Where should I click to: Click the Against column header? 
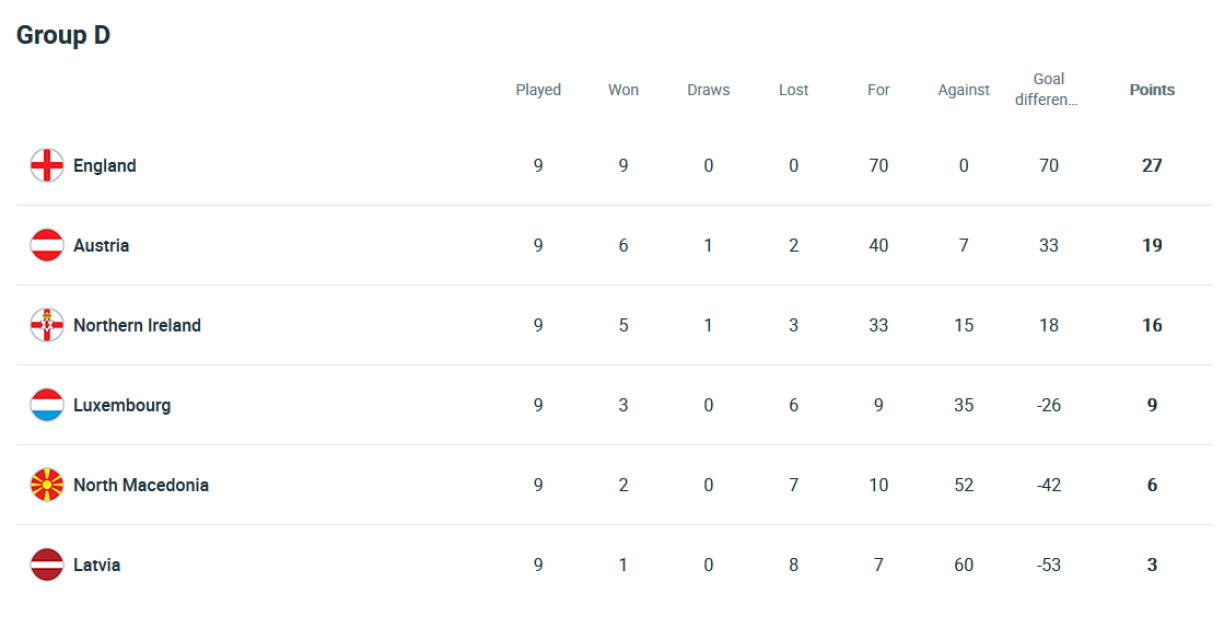point(963,90)
